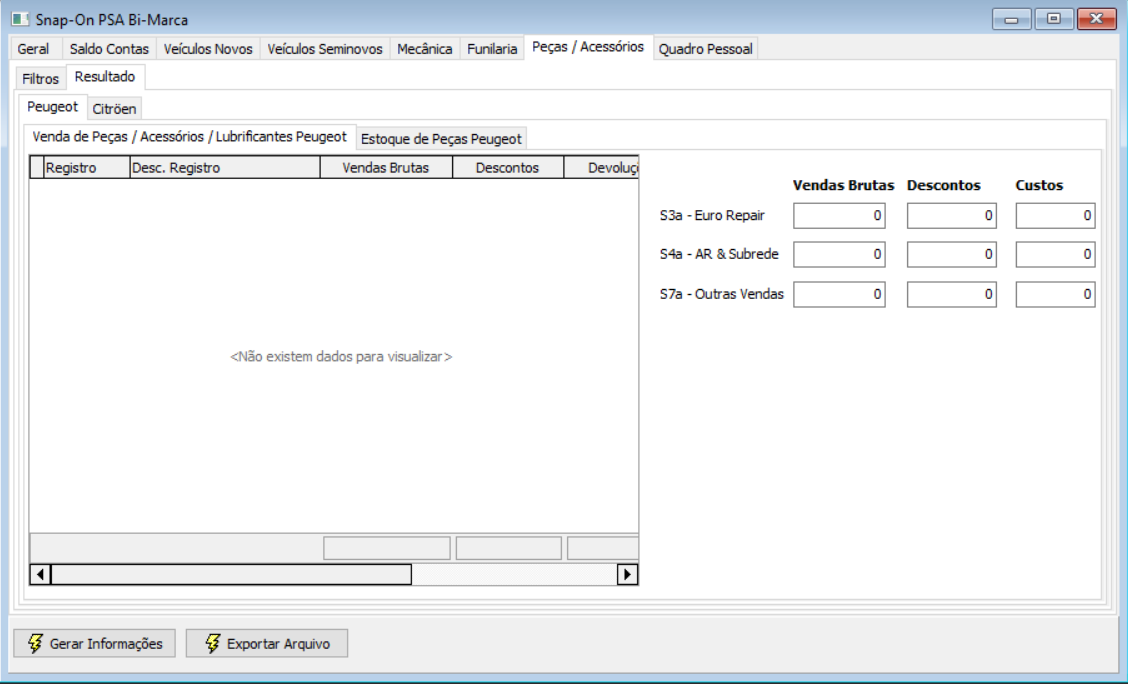Click the Snap-On application icon in title bar
Screen dimensions: 1128x684
tap(20, 19)
